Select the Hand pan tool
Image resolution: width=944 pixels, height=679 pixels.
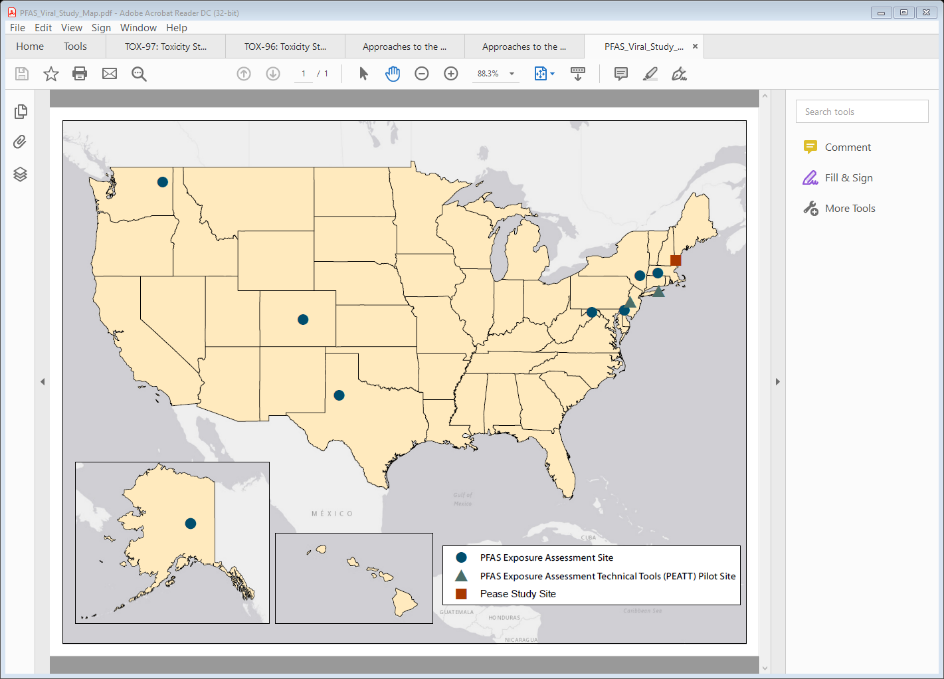tap(393, 74)
